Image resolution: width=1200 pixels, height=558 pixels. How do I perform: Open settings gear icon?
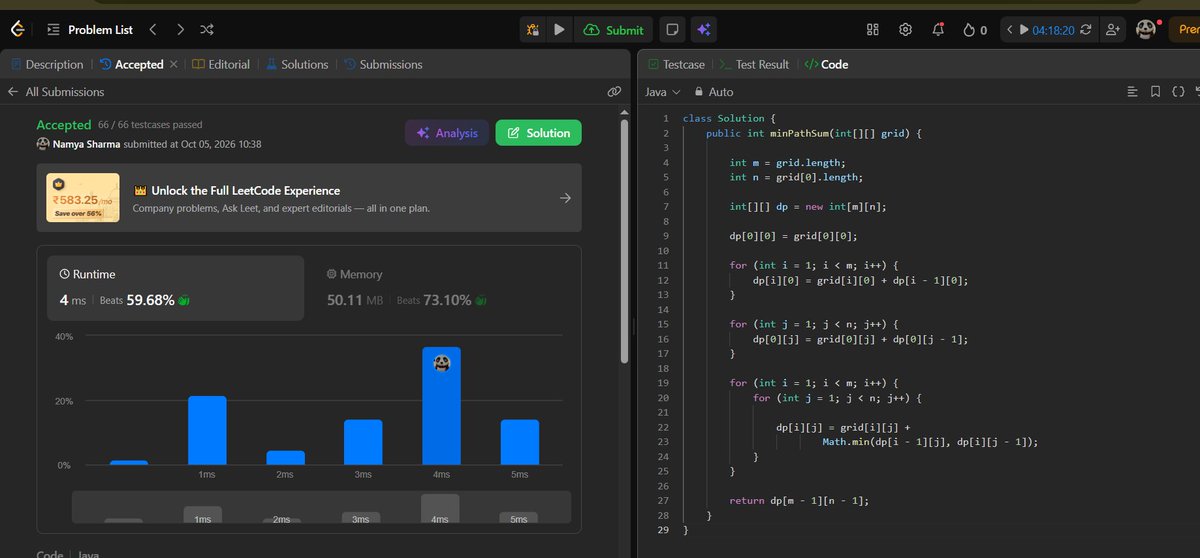click(905, 30)
